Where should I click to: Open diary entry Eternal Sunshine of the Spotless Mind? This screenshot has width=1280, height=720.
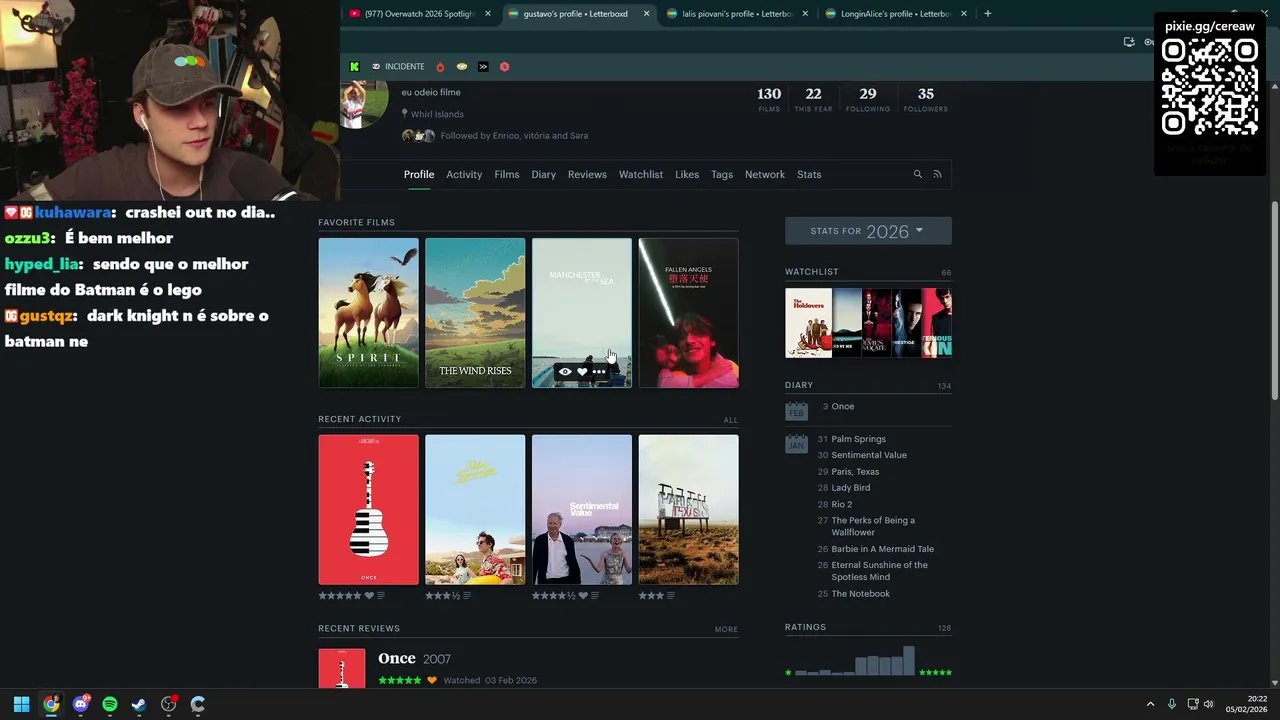click(x=880, y=571)
